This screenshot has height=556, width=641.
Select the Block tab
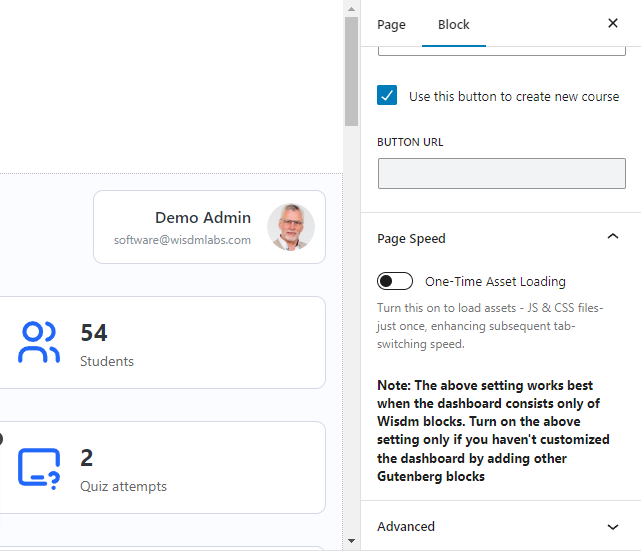point(453,24)
